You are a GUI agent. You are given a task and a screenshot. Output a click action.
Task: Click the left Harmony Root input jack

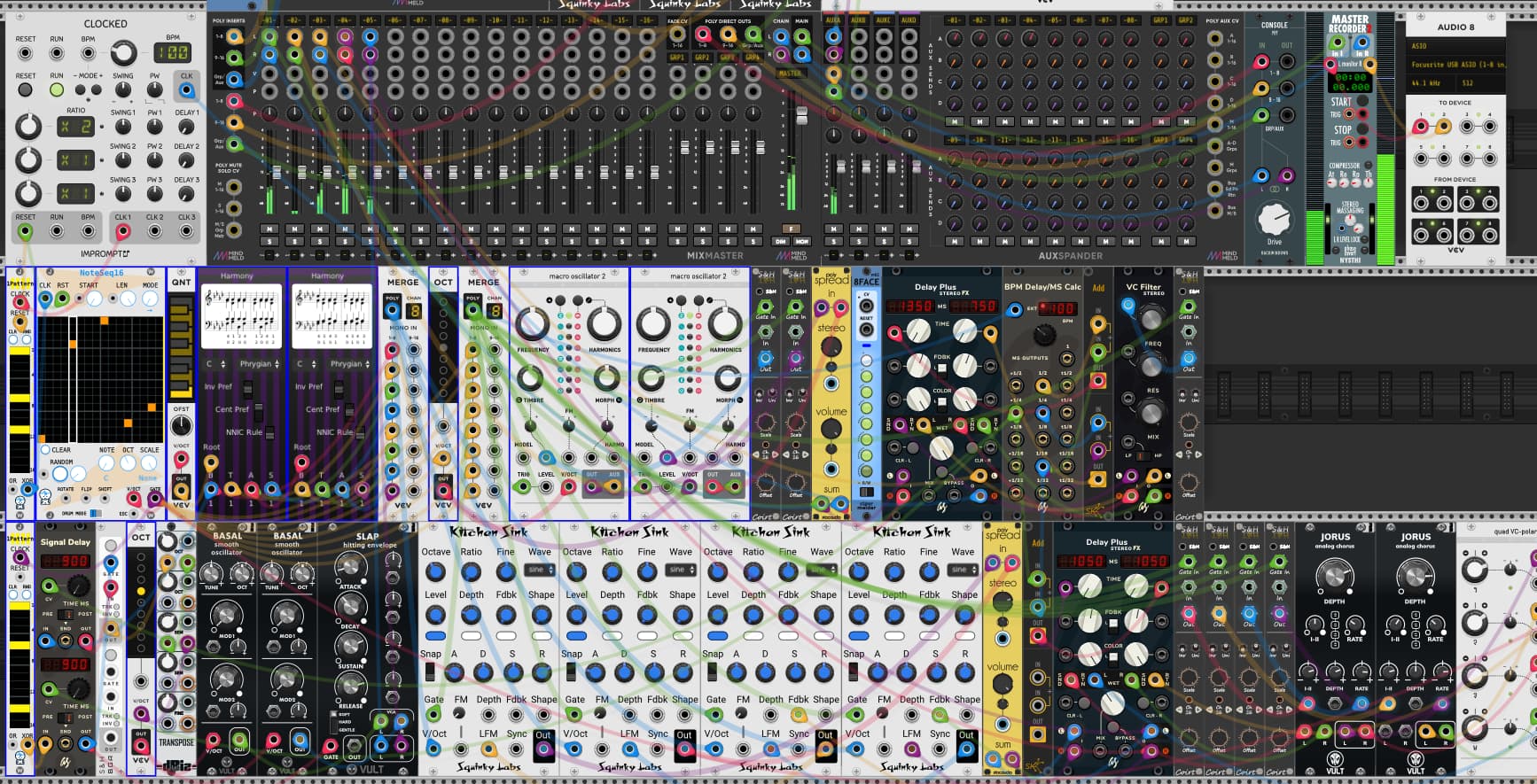211,463
